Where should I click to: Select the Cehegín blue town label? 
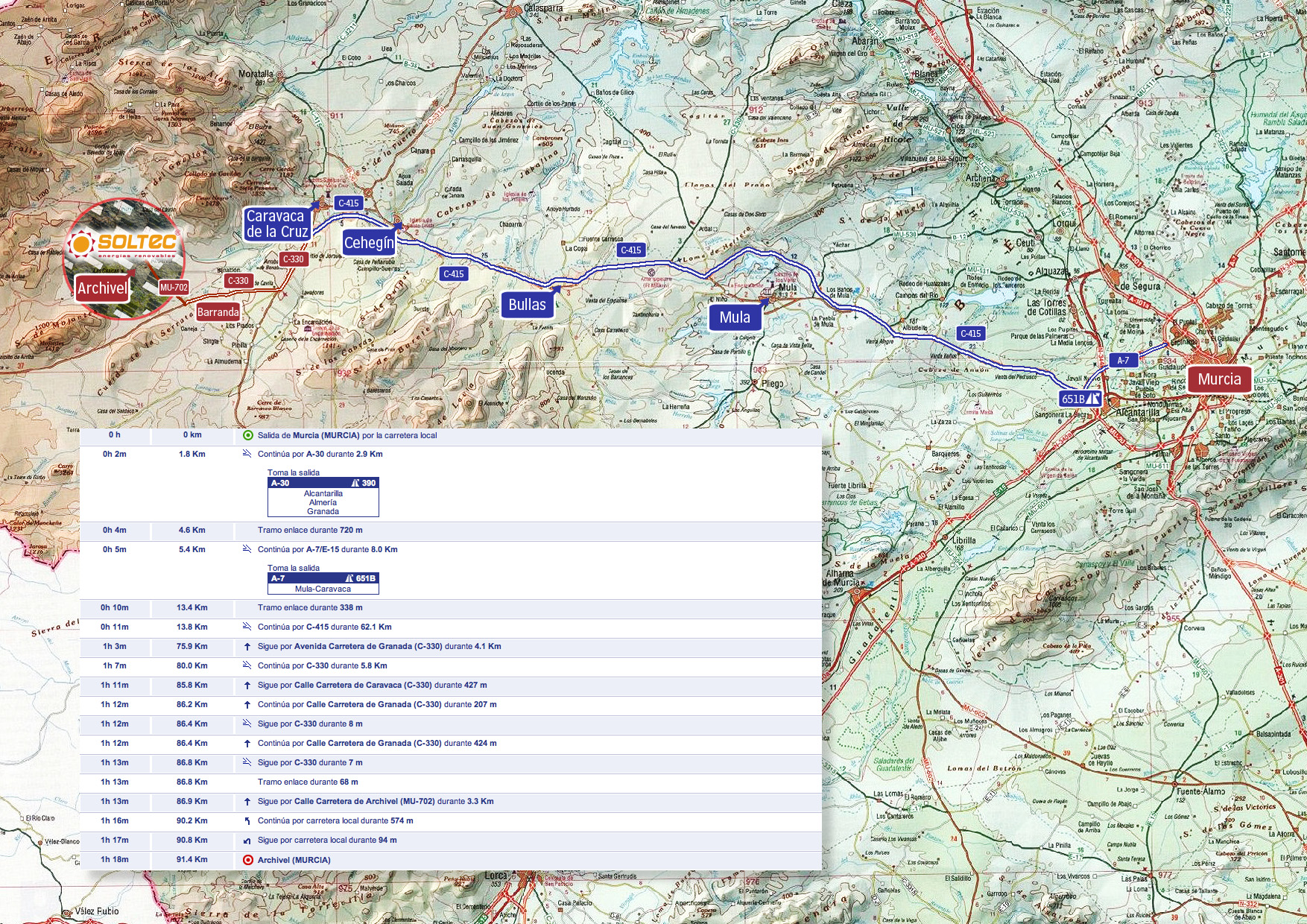[369, 243]
